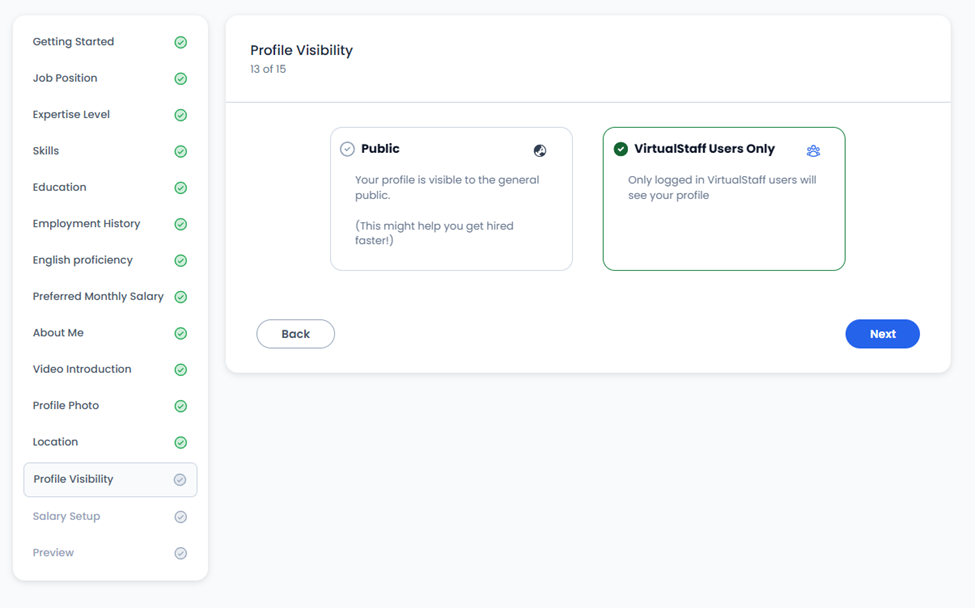The width and height of the screenshot is (975, 608).
Task: Click the grey check icon beside Salary Setup
Action: click(x=180, y=517)
